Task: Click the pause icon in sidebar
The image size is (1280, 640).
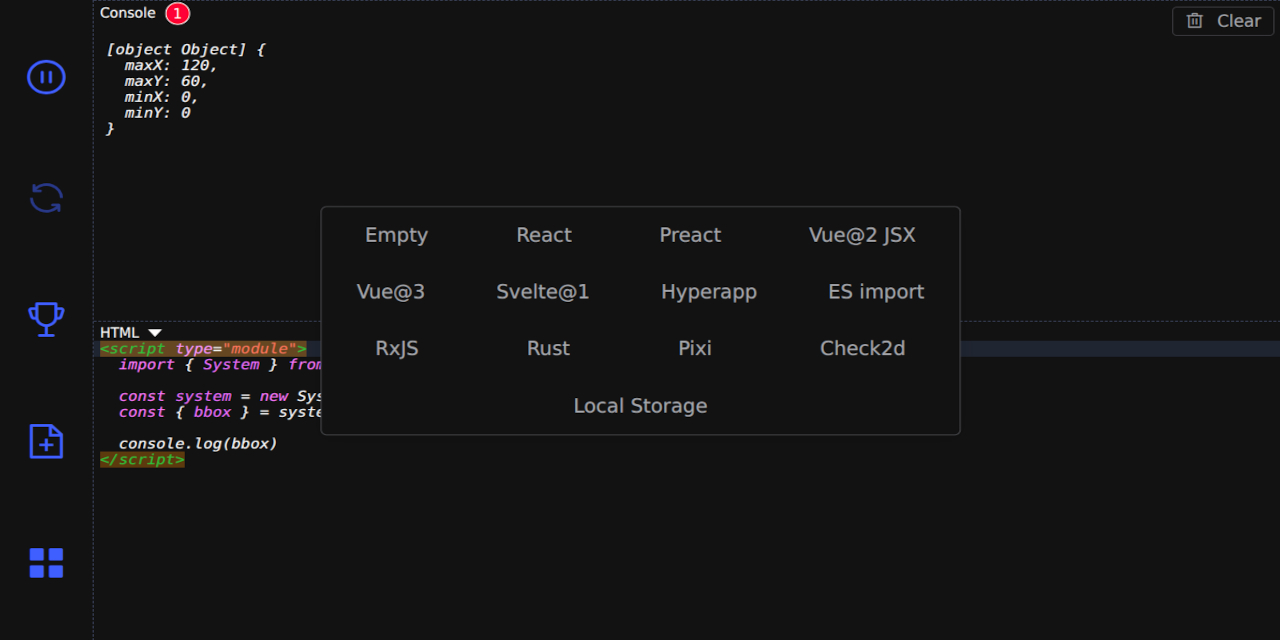Action: pos(46,77)
